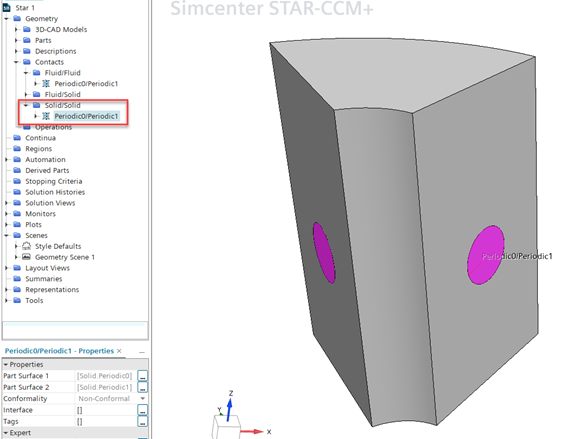This screenshot has width=573, height=439.
Task: Open the Conformality dropdown arrow
Action: [143, 398]
